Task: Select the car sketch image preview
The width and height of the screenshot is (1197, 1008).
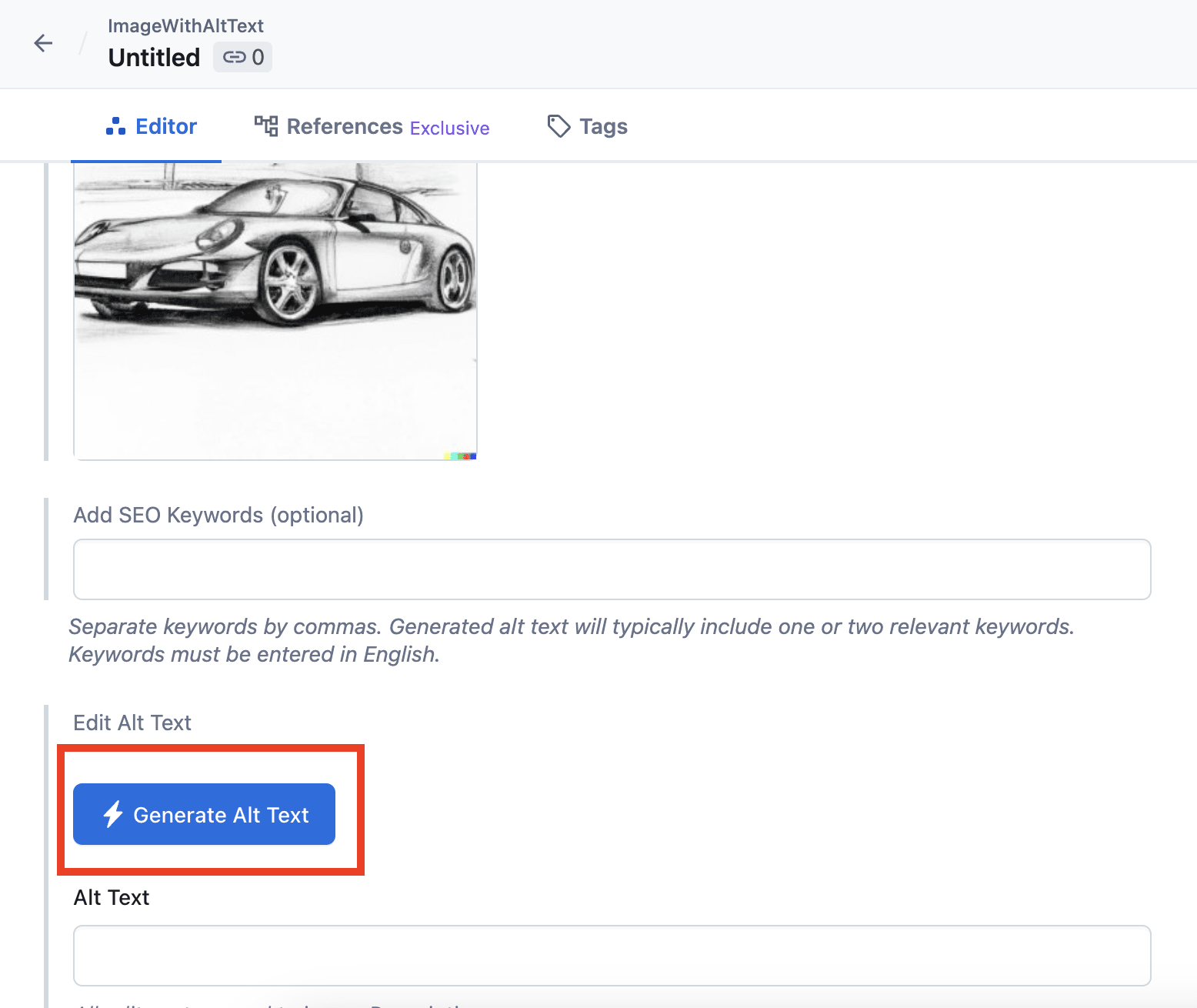Action: click(x=275, y=308)
